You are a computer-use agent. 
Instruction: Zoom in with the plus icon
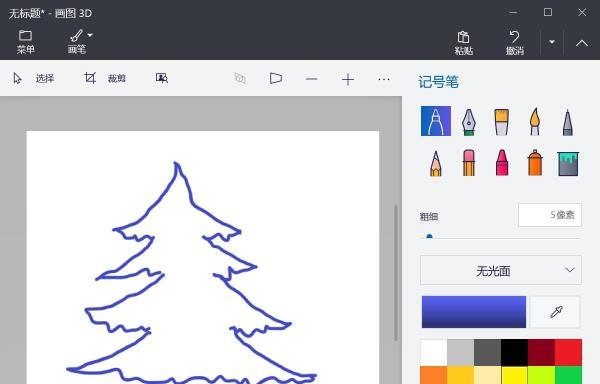tap(348, 79)
